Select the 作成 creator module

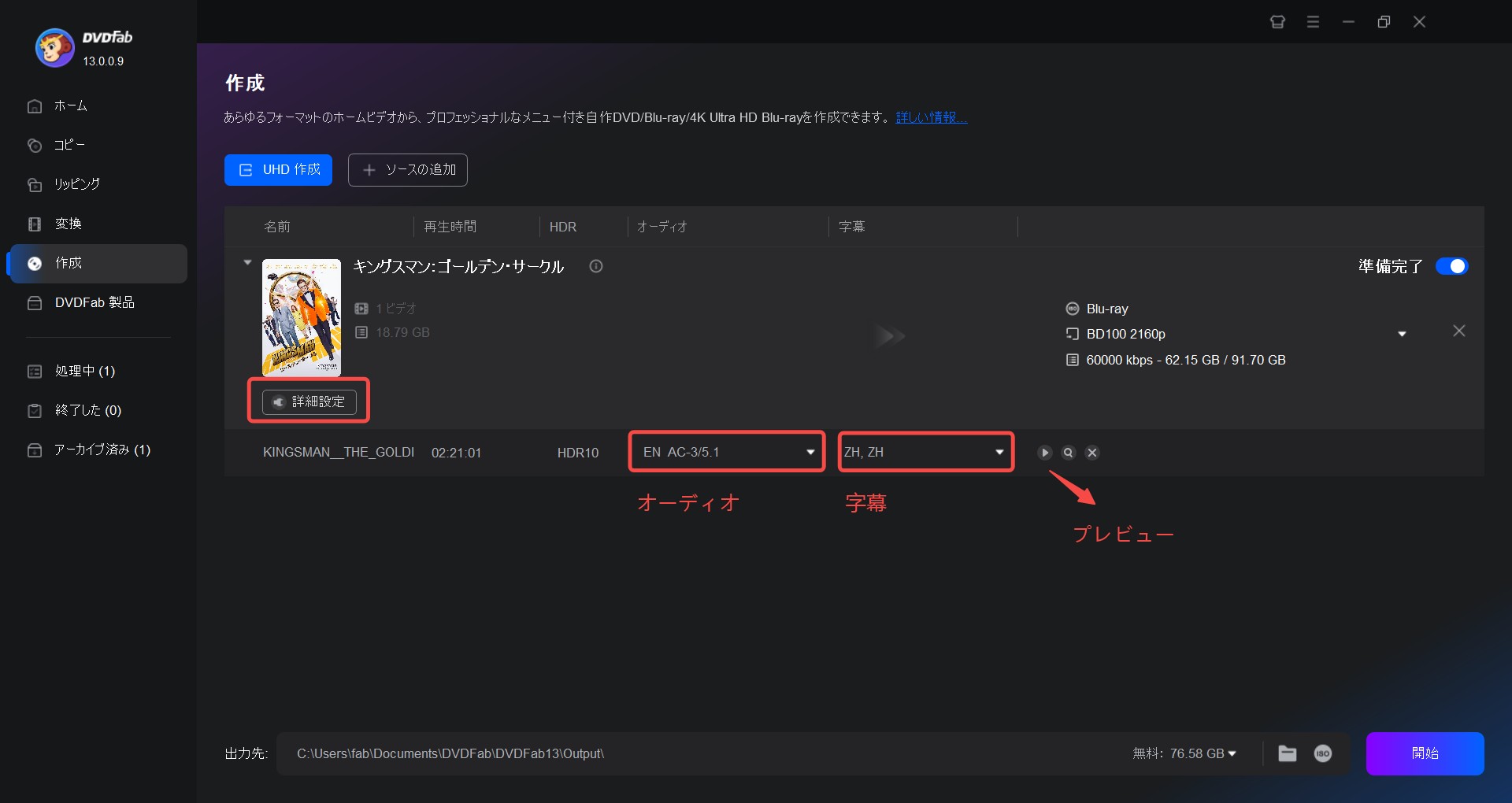click(x=97, y=263)
